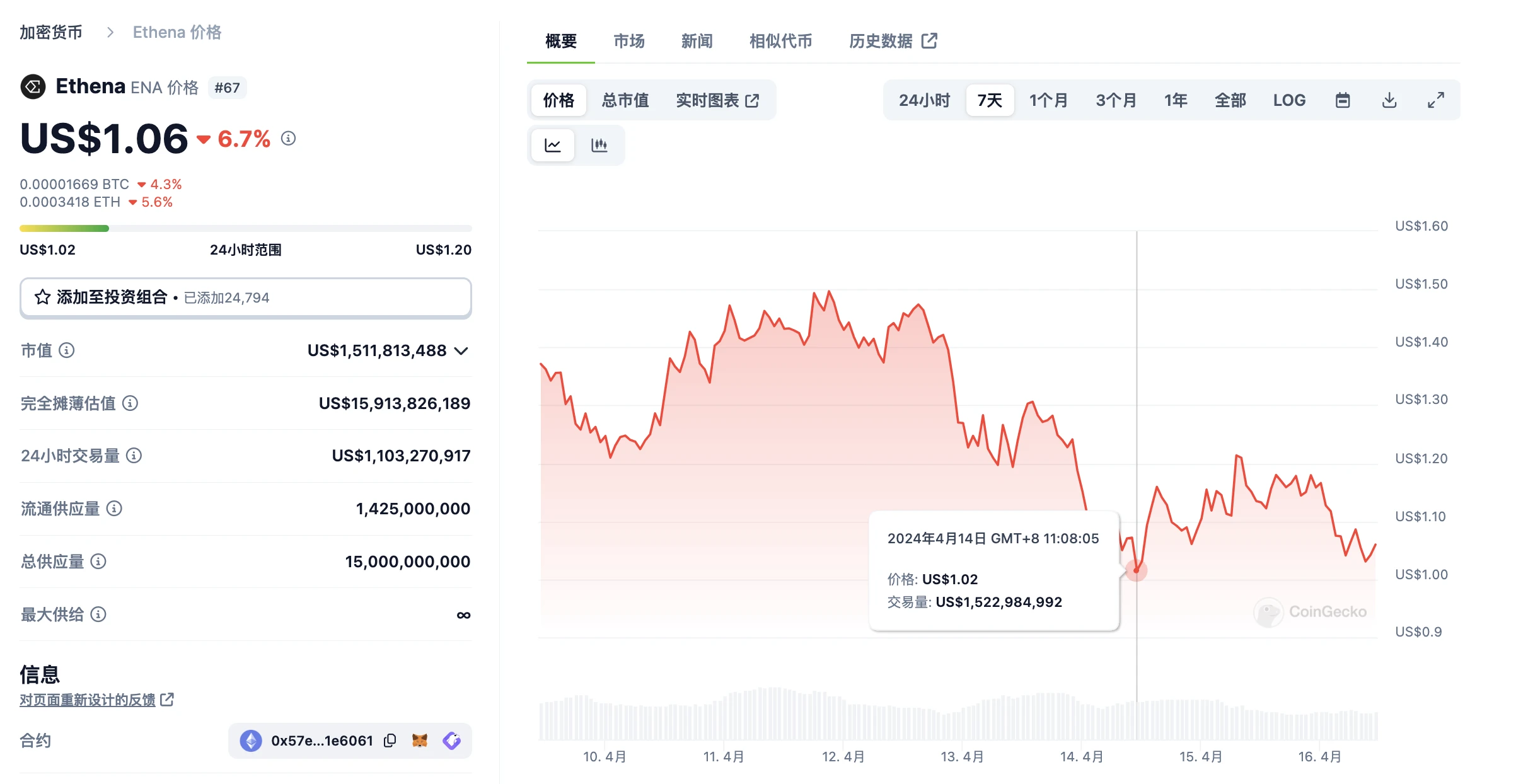The height and width of the screenshot is (784, 1528).
Task: Select the 24小时 timeframe
Action: tap(923, 100)
